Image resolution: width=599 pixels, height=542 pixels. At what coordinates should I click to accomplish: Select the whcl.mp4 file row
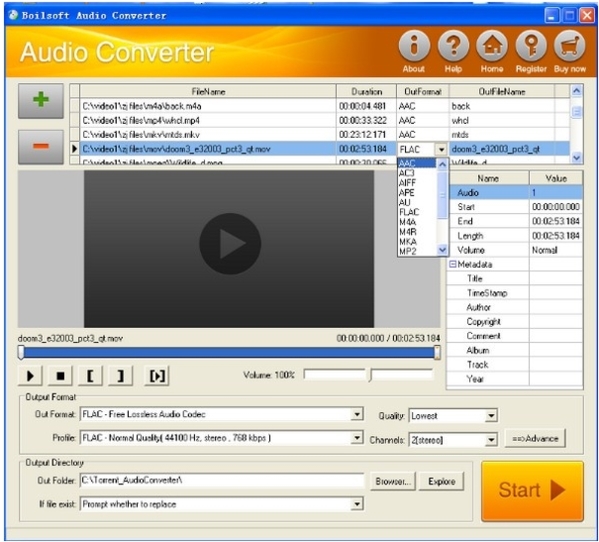pyautogui.click(x=319, y=120)
